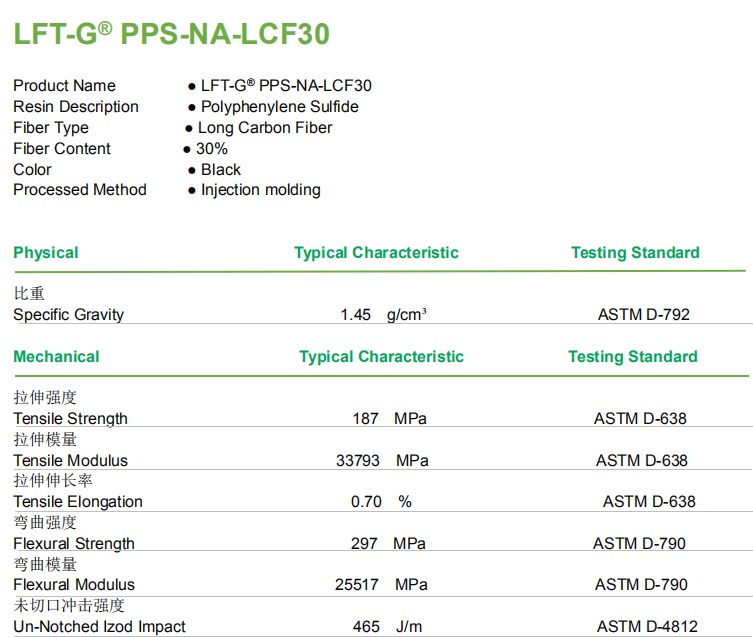Screen dimensions: 753x637
Task: Select the 'Tensile Elongation' row label
Action: coord(78,502)
